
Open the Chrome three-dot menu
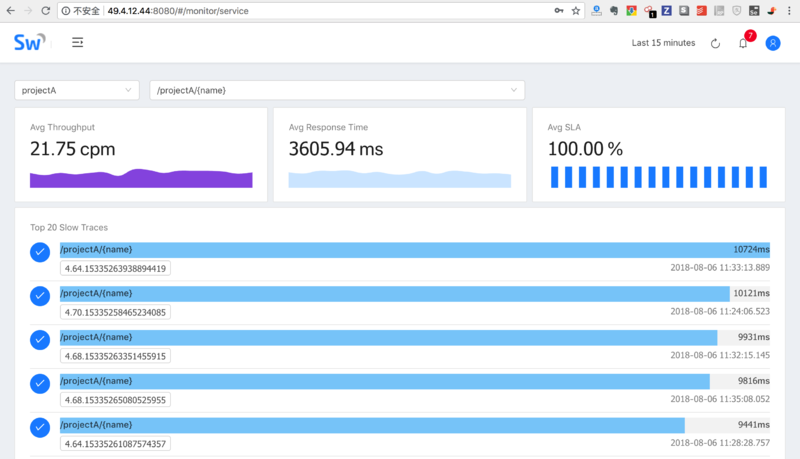(789, 11)
